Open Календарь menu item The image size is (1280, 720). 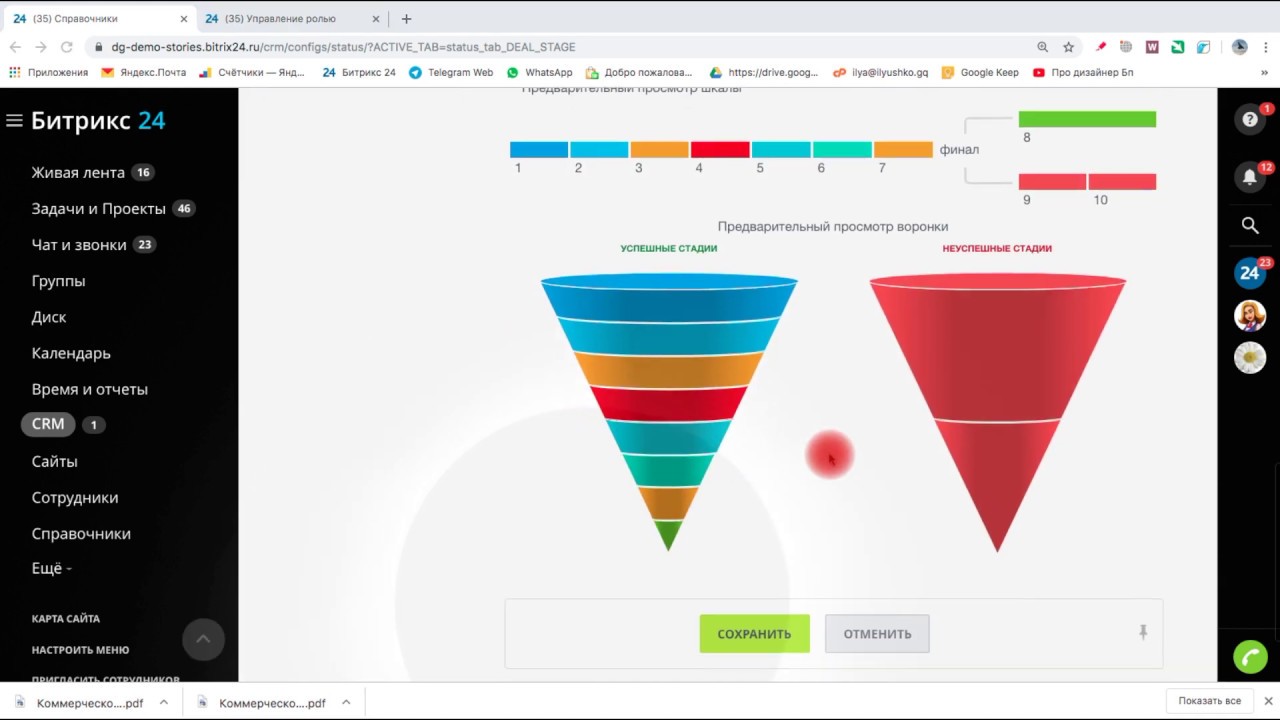tap(71, 353)
